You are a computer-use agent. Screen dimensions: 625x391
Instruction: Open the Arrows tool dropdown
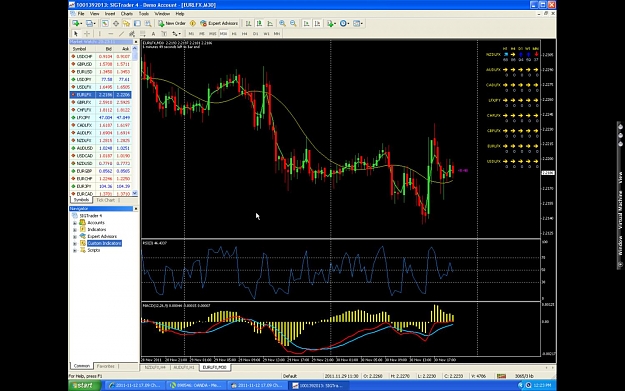pyautogui.click(x=176, y=34)
